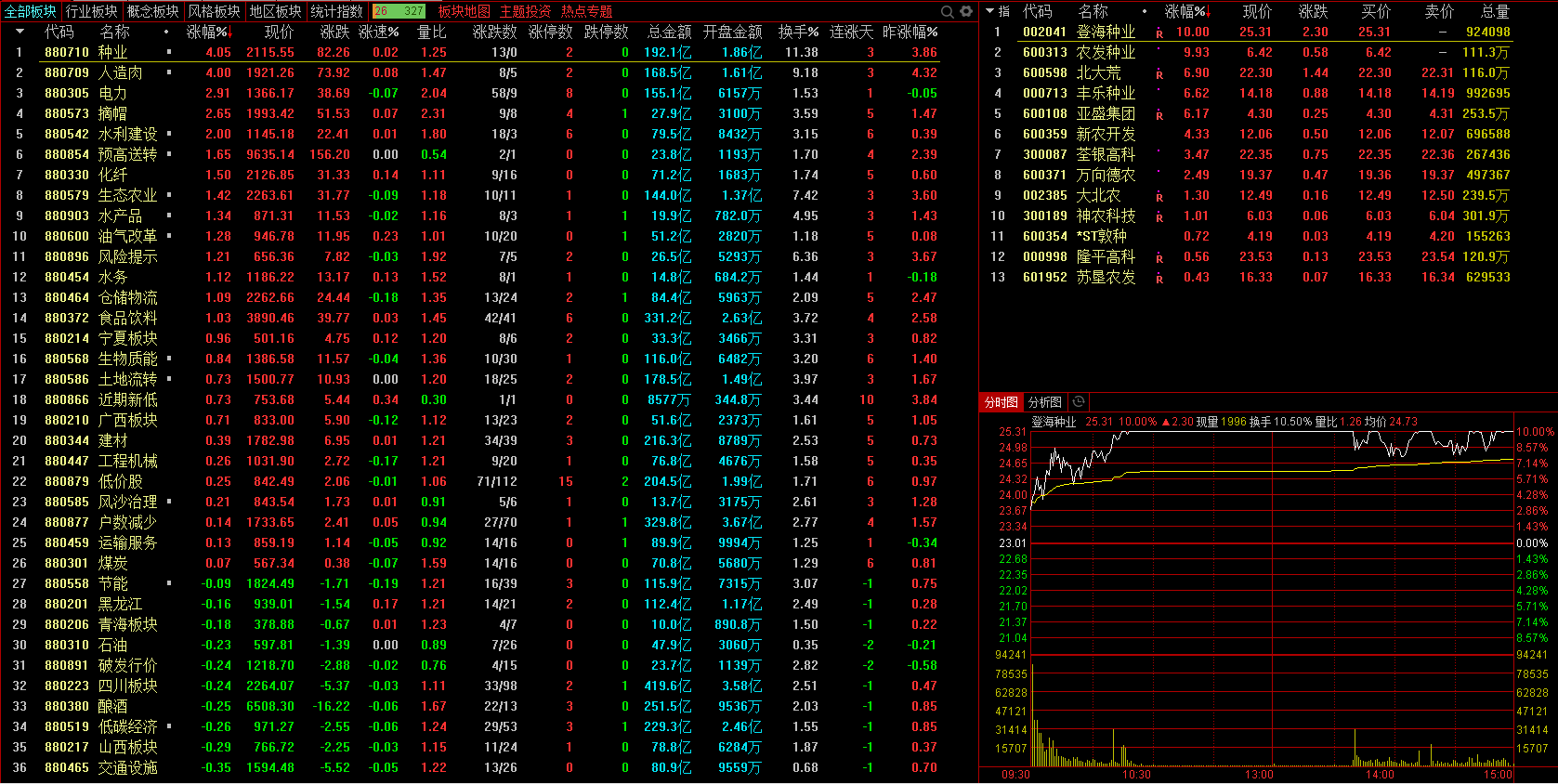Sort by the 换手% column header
Image resolution: width=1558 pixels, height=784 pixels.
click(799, 32)
